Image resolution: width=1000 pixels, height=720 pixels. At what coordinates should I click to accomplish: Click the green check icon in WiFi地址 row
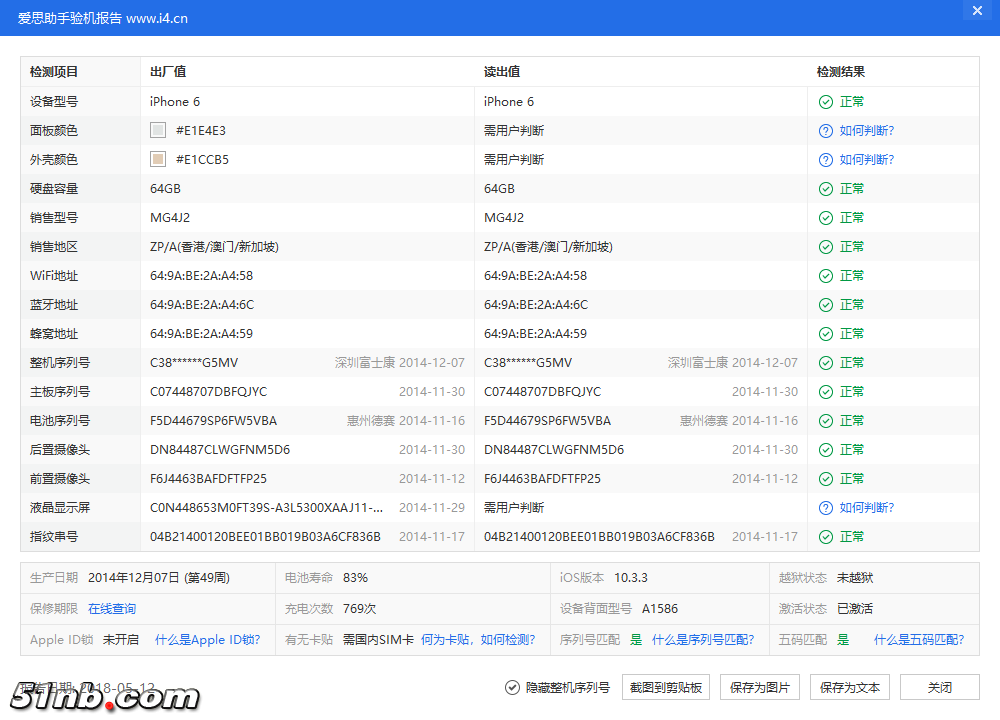pyautogui.click(x=826, y=276)
